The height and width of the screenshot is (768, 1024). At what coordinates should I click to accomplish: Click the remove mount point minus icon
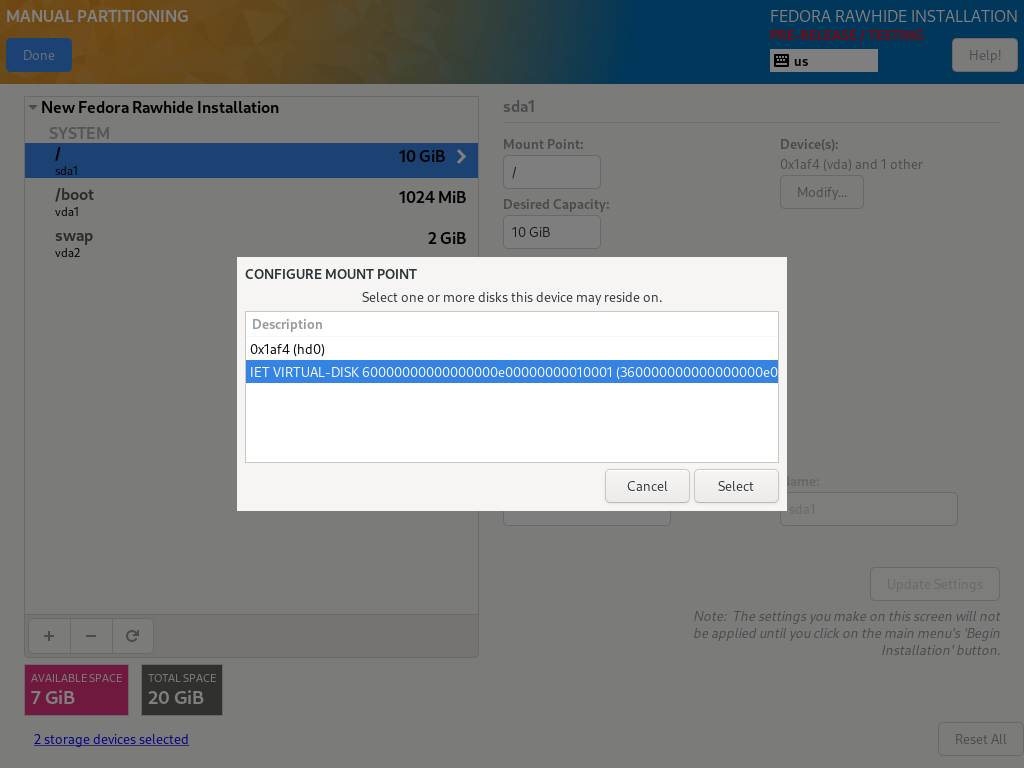click(x=91, y=636)
